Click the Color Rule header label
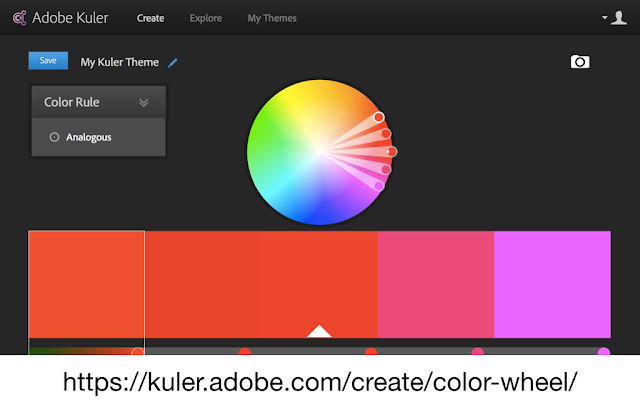The width and height of the screenshot is (640, 410). tap(72, 102)
